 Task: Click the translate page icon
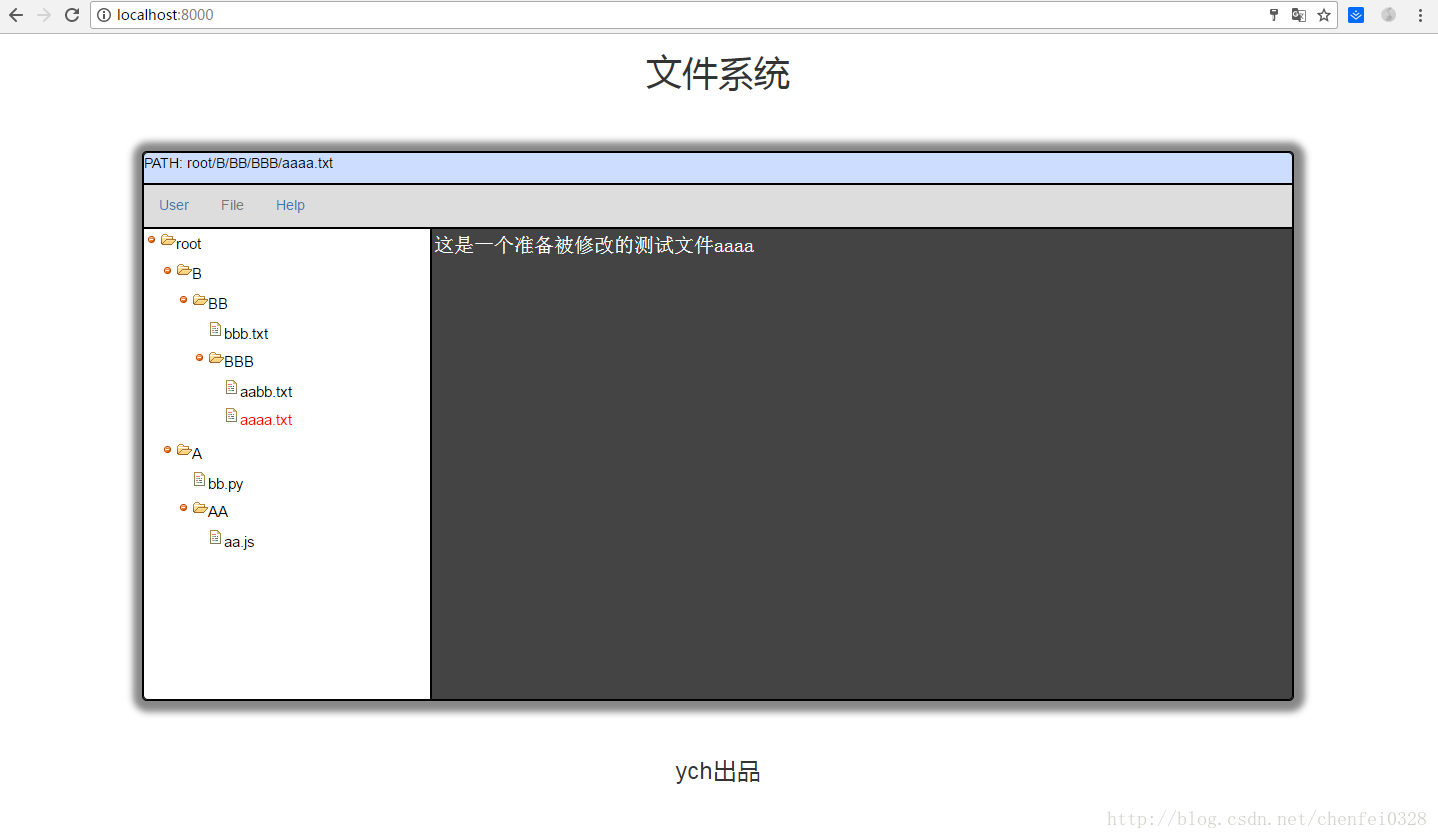[1299, 15]
